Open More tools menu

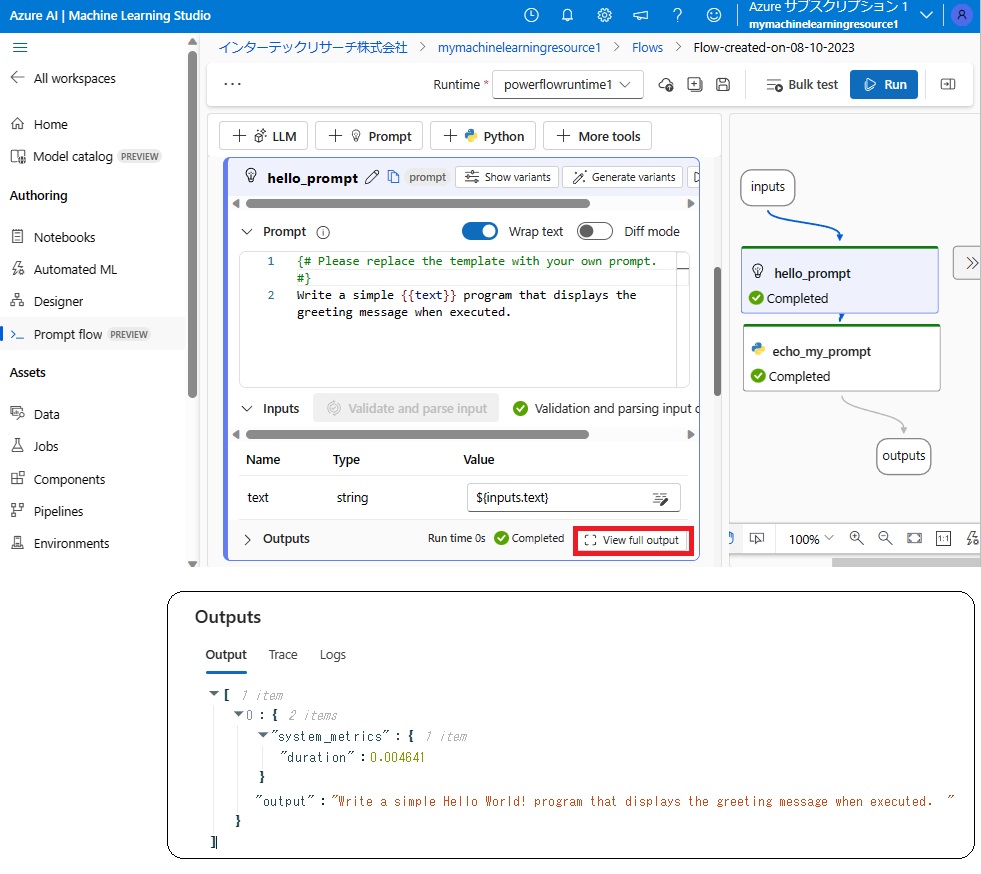click(597, 136)
